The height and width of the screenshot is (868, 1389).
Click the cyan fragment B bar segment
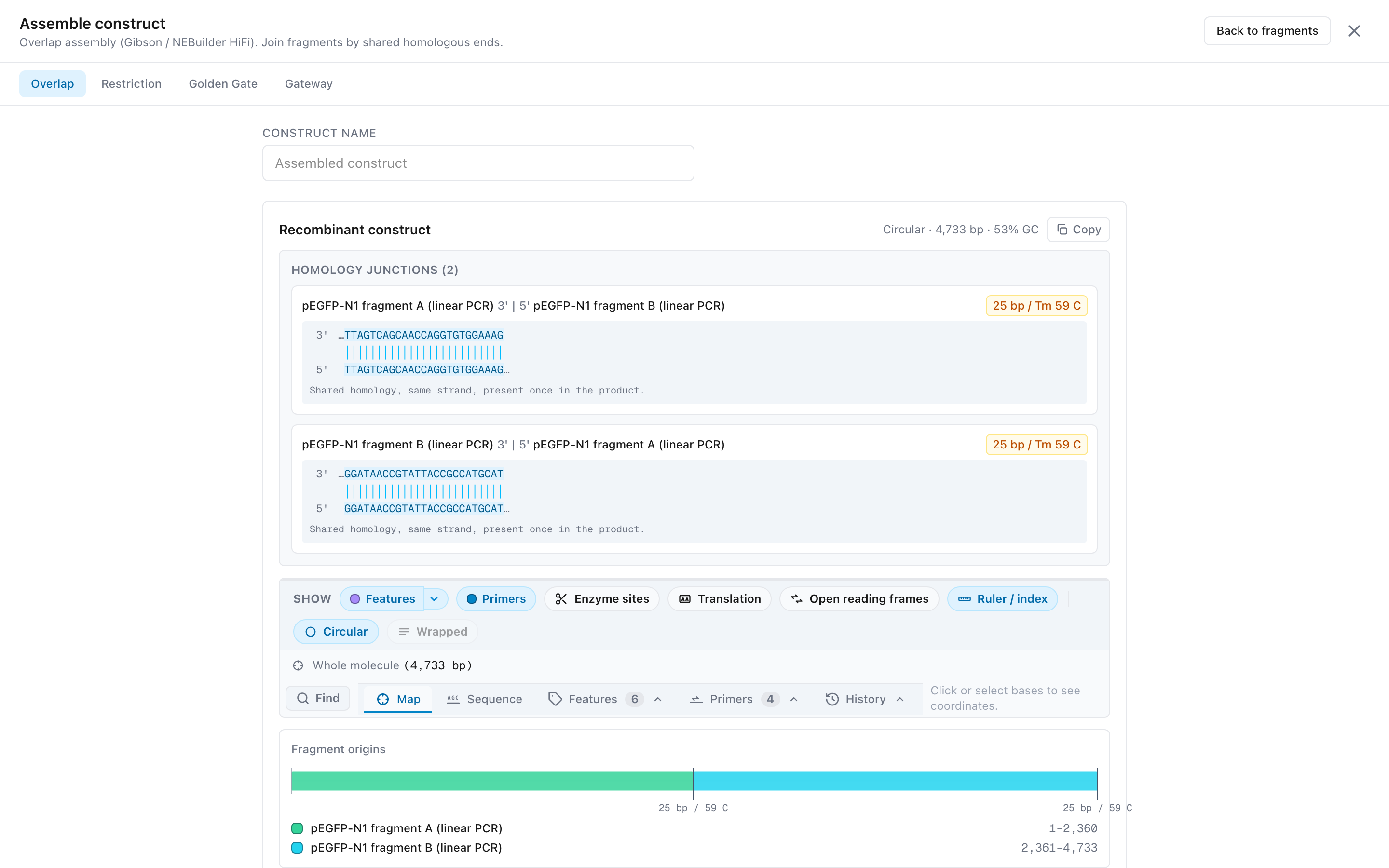[x=895, y=781]
